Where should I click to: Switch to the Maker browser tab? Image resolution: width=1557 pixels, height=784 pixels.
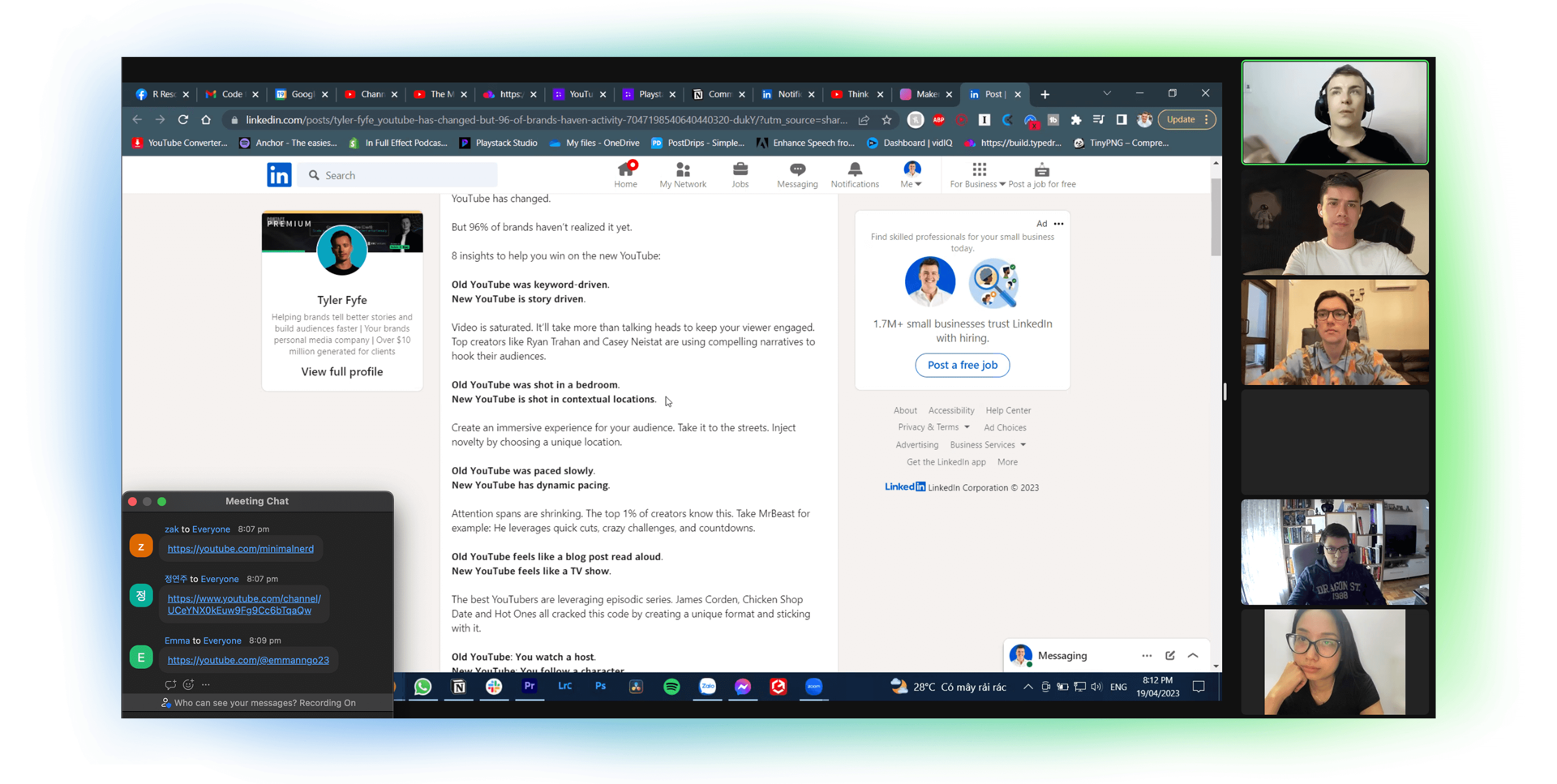(926, 95)
